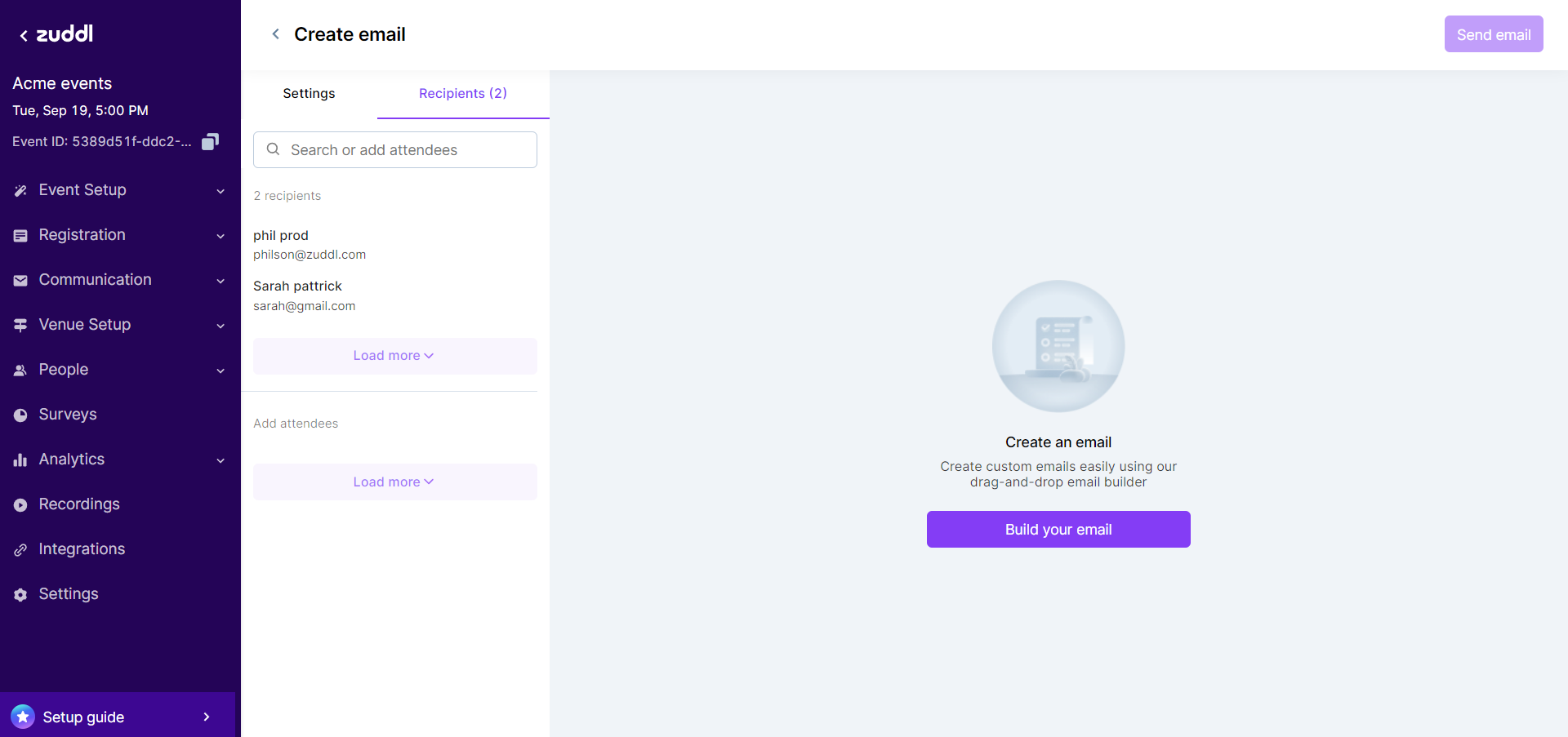This screenshot has height=737, width=1568.
Task: Open the Communication envelope icon
Action: (20, 280)
